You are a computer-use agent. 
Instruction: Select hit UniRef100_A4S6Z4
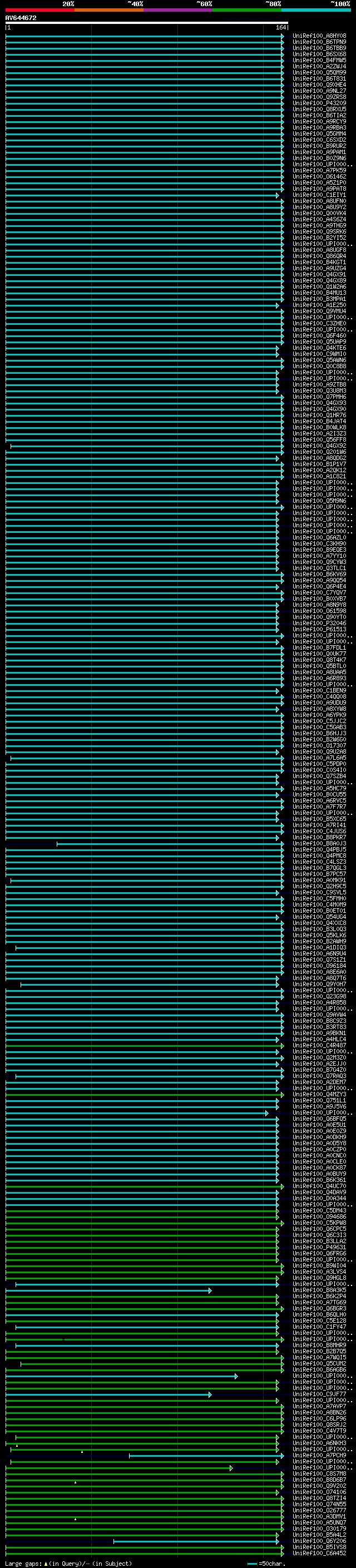pos(319,219)
